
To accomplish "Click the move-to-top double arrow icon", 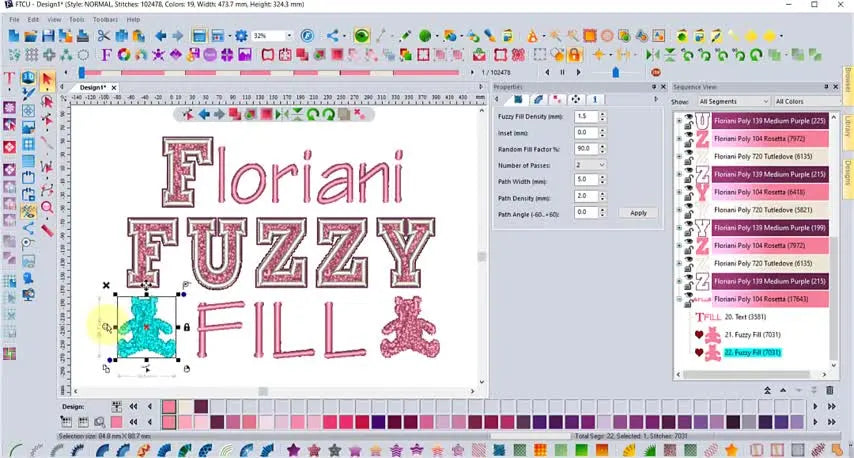I will 767,390.
